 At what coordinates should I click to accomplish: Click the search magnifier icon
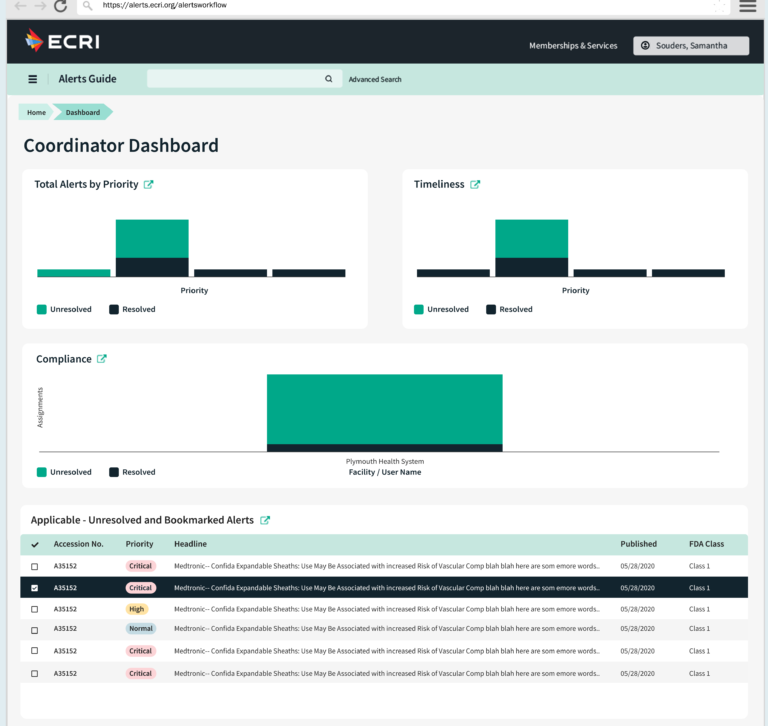click(x=329, y=79)
